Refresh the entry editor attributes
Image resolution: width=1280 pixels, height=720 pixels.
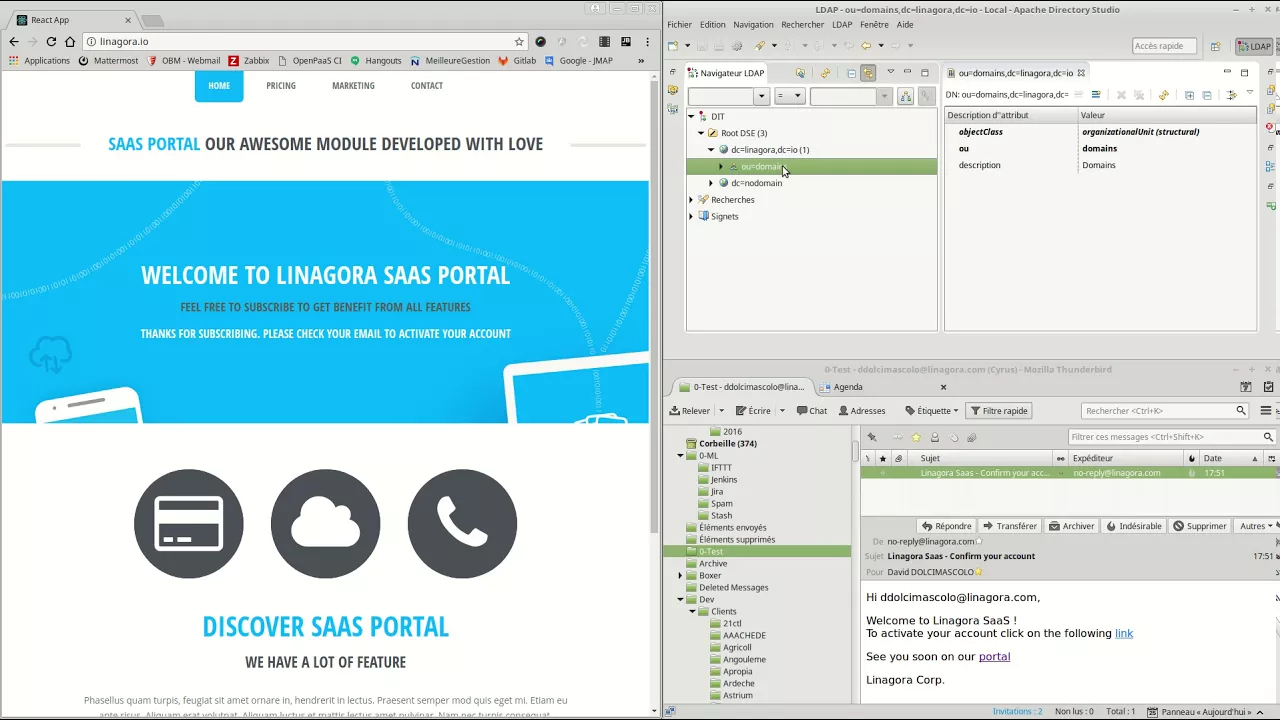click(1163, 95)
